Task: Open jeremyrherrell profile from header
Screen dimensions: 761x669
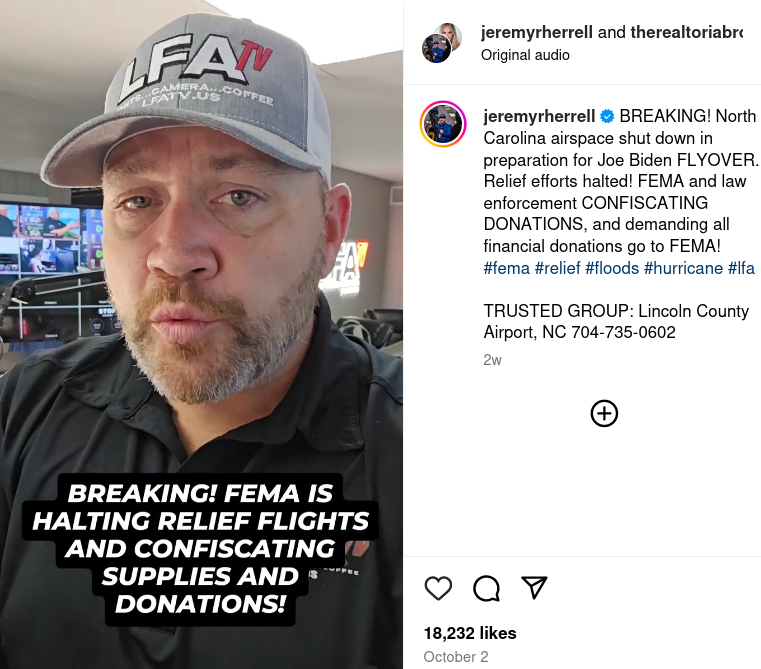Action: [x=537, y=32]
